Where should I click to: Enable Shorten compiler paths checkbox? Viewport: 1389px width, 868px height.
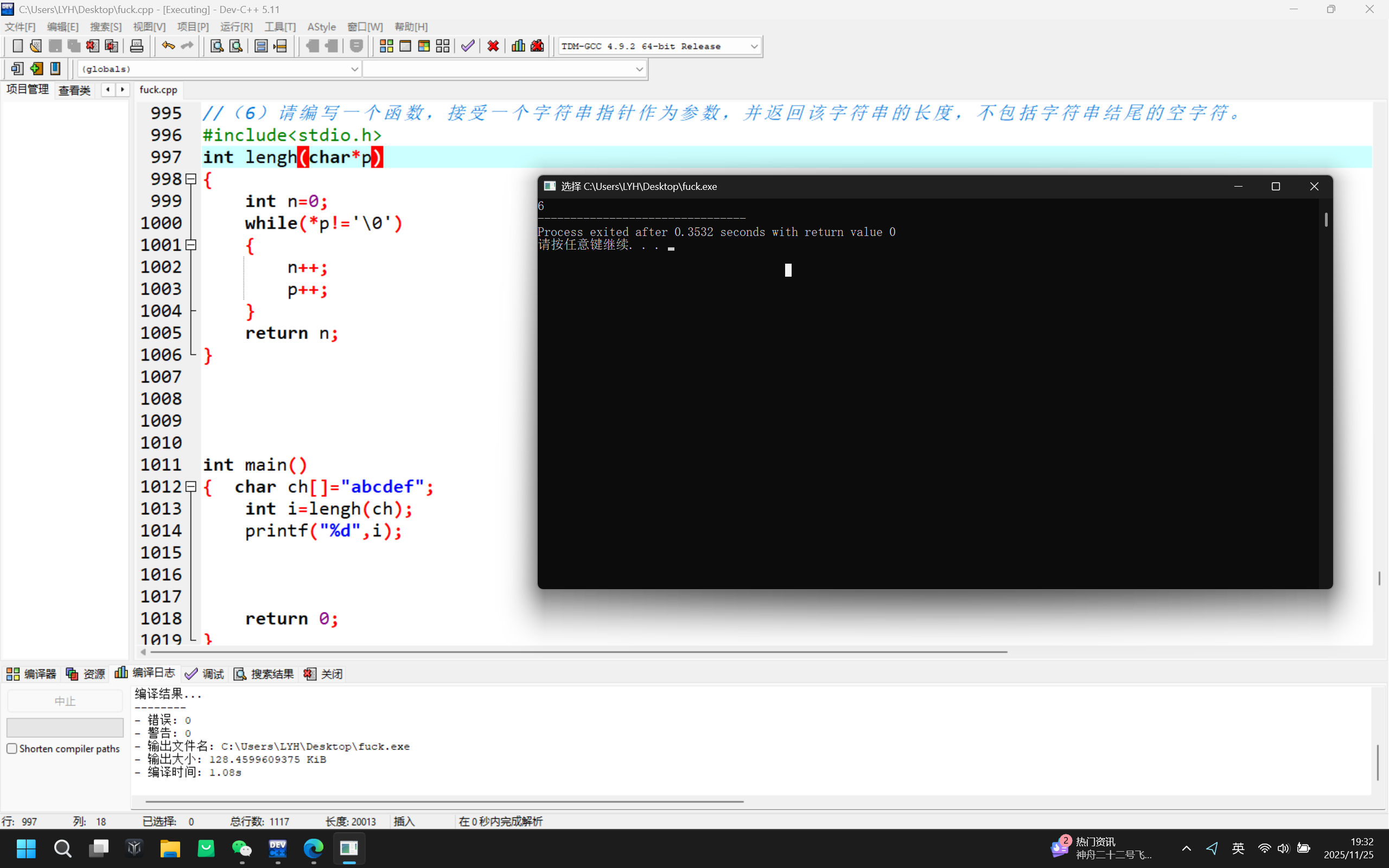(x=12, y=749)
